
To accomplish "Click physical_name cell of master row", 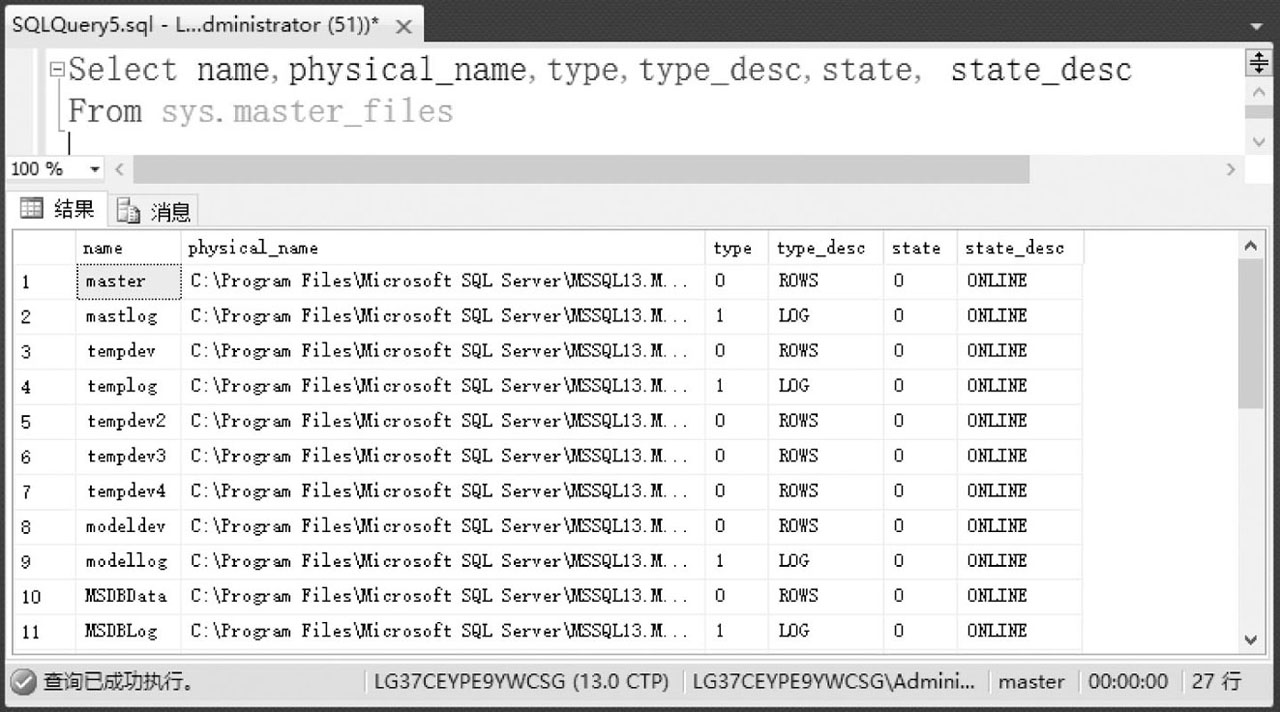I will click(443, 282).
